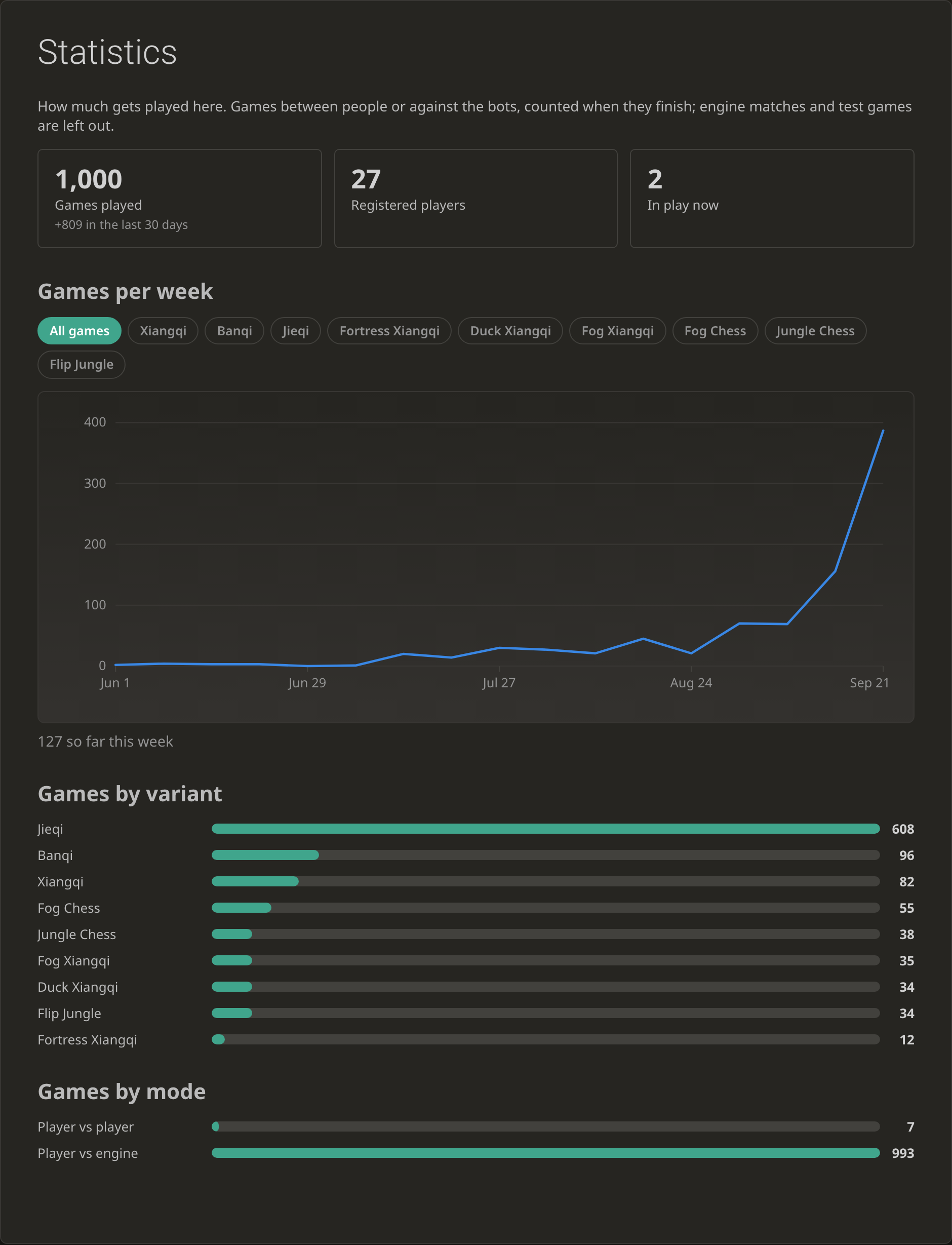Toggle the Flip Jungle filter chip
This screenshot has height=1245, width=952.
pos(82,364)
